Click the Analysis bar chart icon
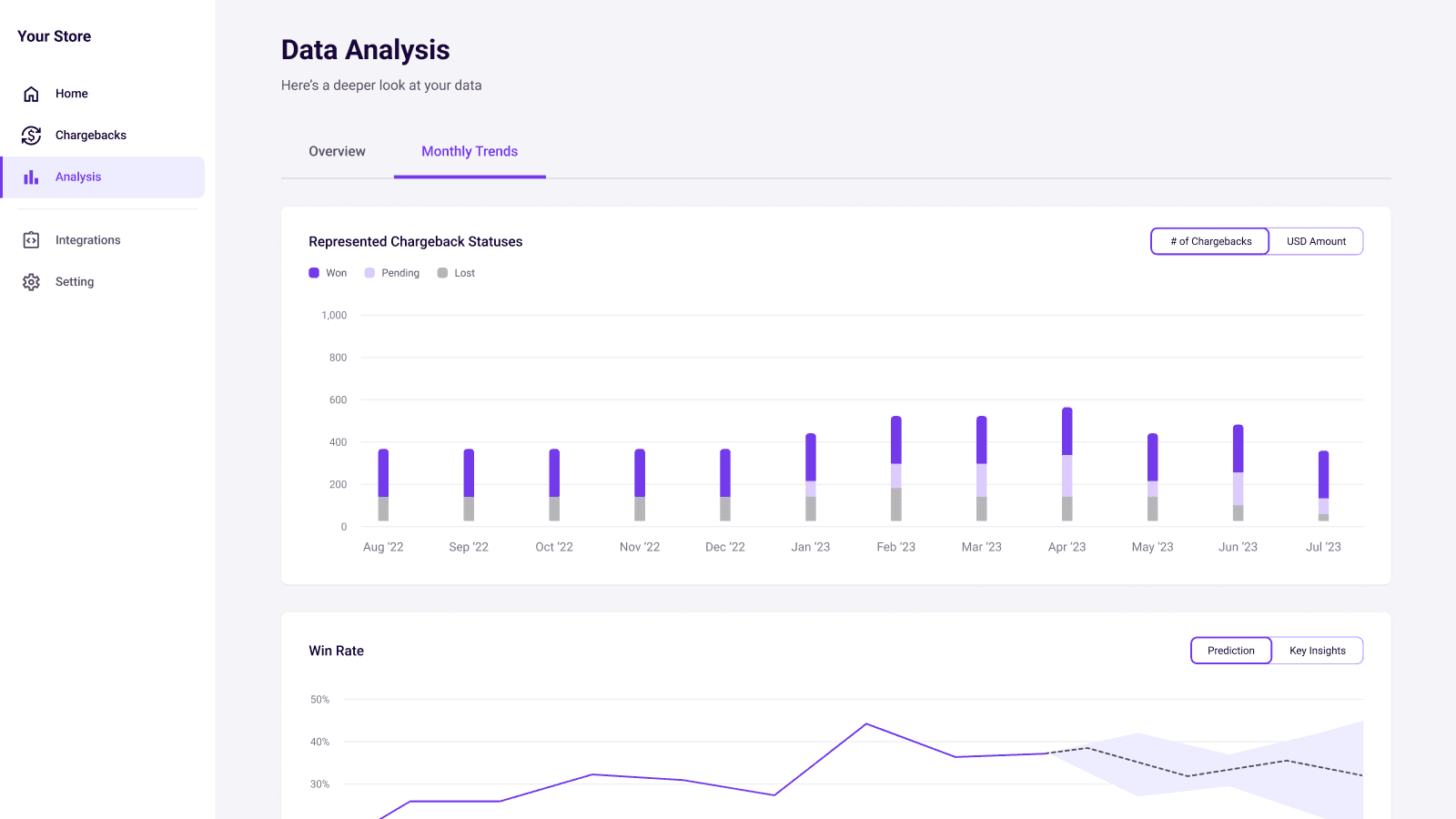The height and width of the screenshot is (819, 1456). 31,177
